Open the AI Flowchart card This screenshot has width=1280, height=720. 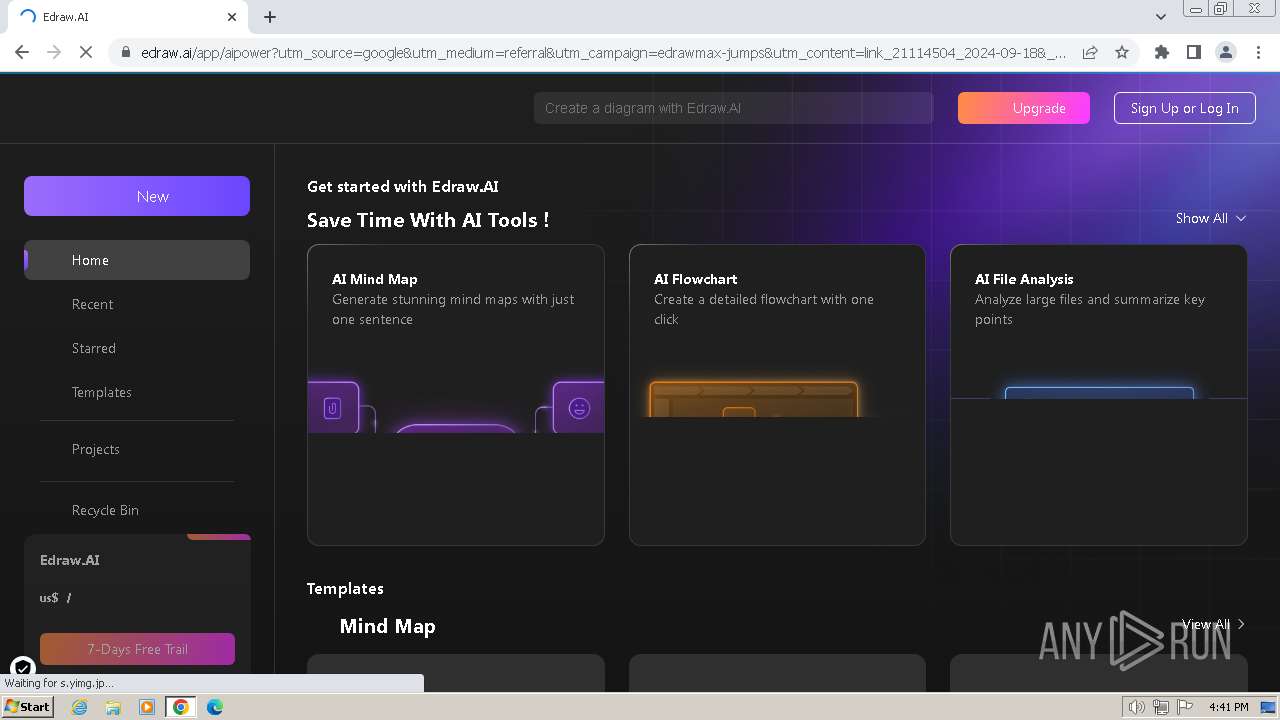point(777,395)
